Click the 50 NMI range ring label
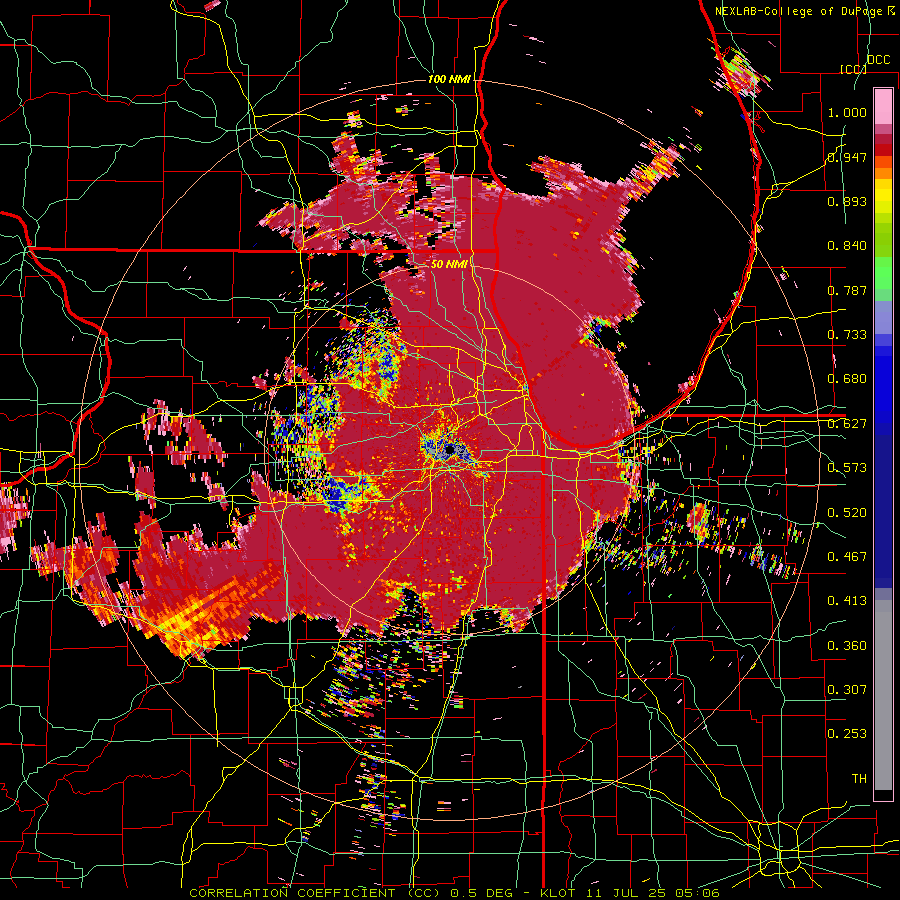Viewport: 900px width, 900px height. [449, 265]
